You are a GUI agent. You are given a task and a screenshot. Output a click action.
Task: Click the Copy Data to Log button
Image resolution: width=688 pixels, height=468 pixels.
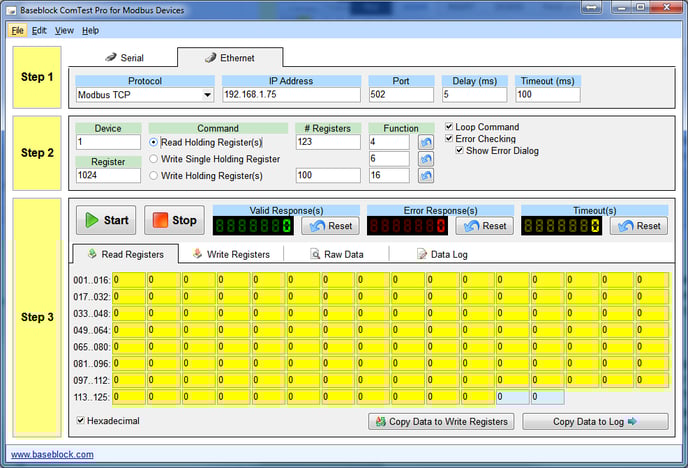595,422
